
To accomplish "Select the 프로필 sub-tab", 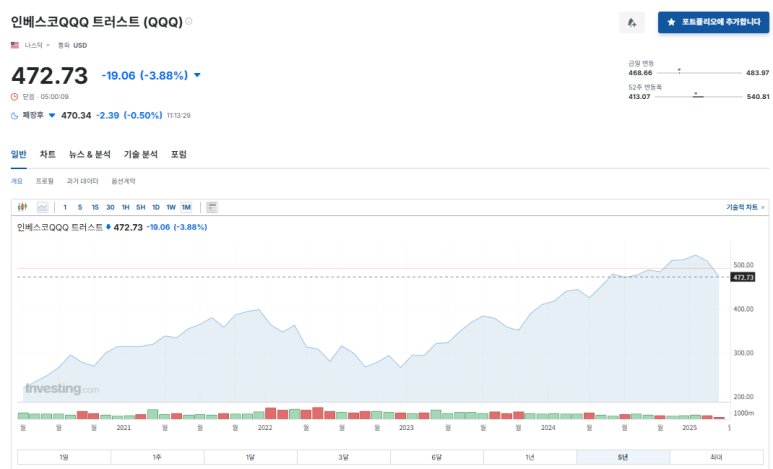I will (44, 181).
